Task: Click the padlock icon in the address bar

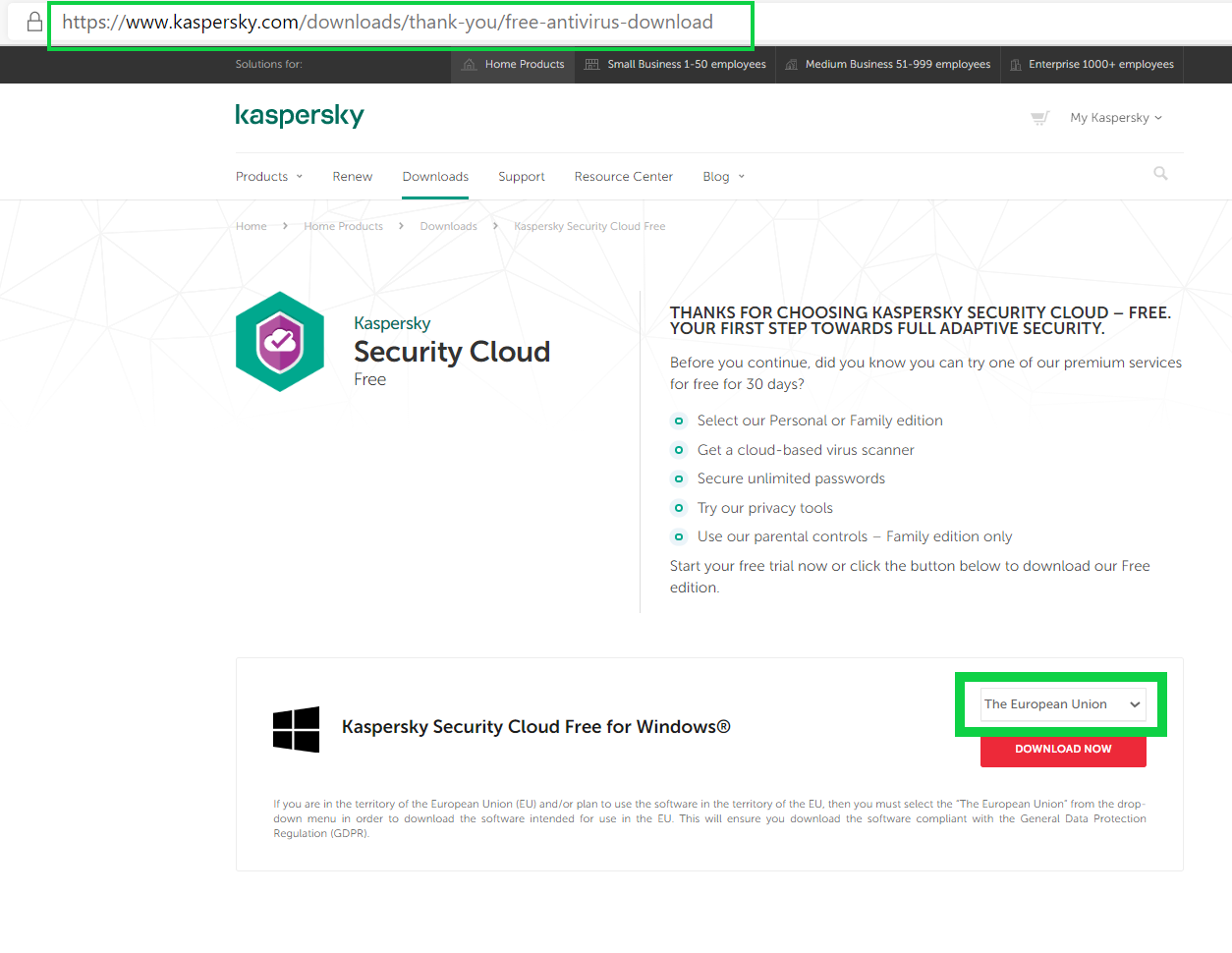Action: tap(34, 22)
